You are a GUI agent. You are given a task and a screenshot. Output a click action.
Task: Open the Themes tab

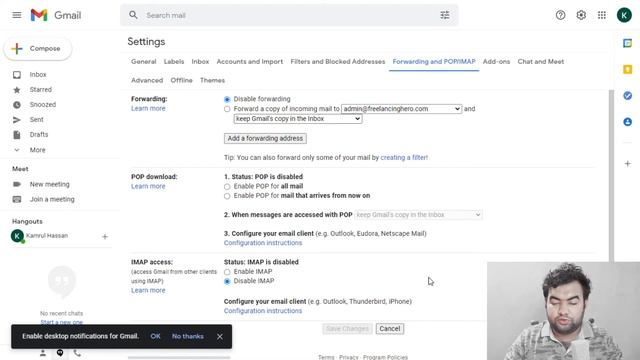coord(212,80)
